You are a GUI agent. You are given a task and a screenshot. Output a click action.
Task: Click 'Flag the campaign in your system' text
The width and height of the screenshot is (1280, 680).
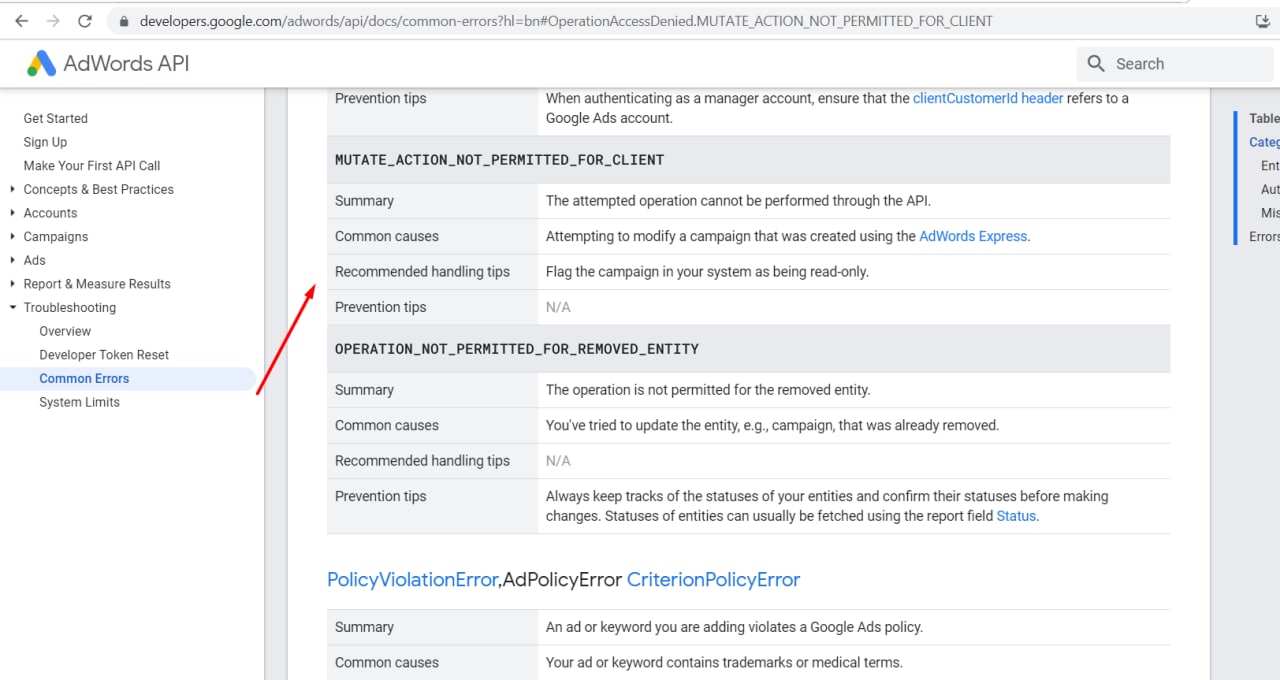(x=707, y=272)
